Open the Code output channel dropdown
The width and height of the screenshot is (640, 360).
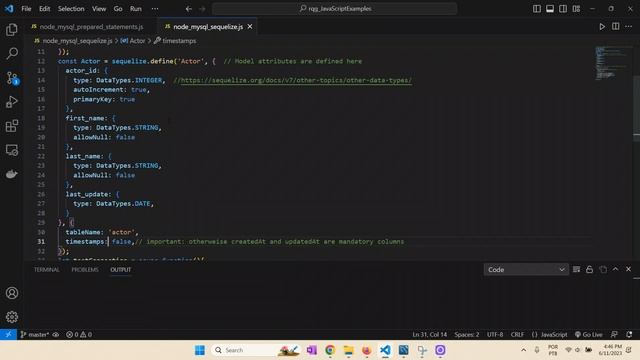point(526,269)
